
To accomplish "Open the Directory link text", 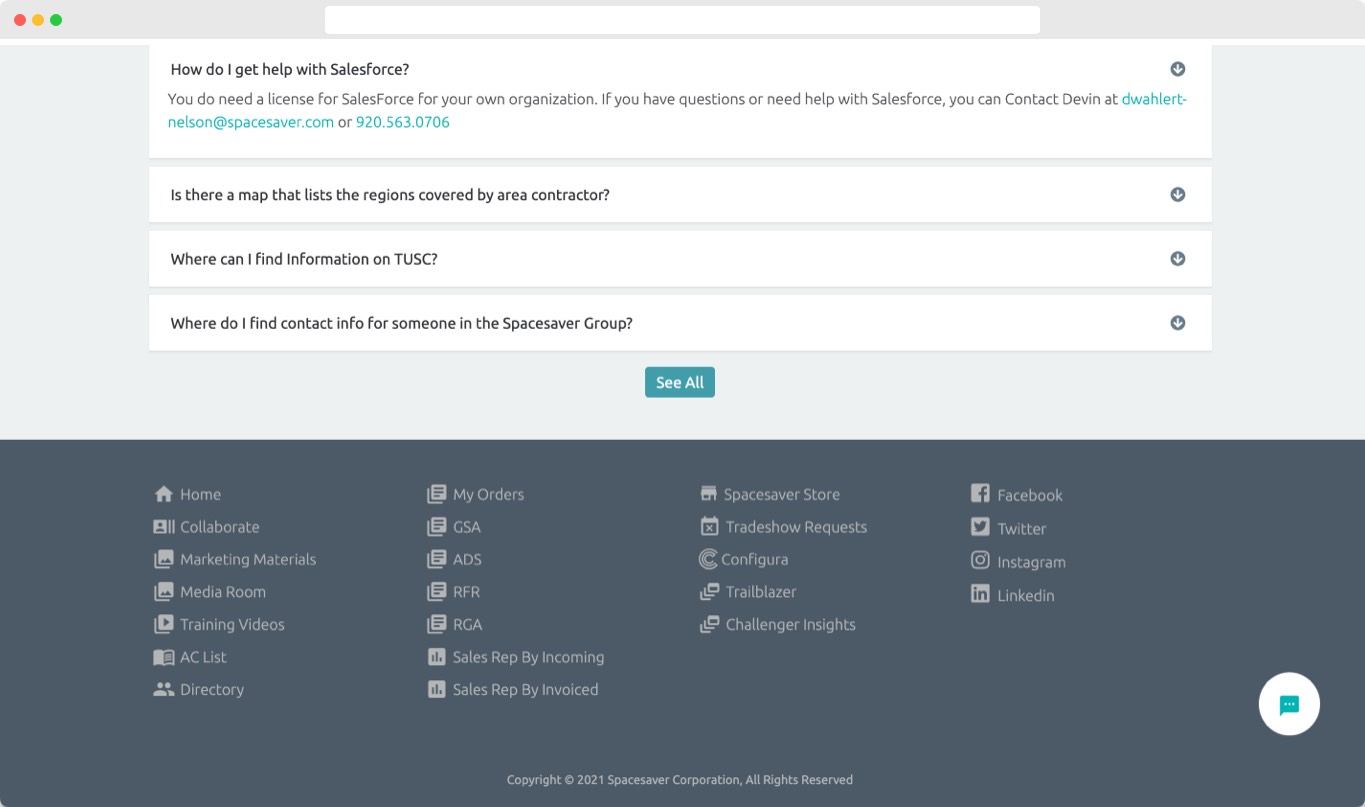I will (212, 690).
